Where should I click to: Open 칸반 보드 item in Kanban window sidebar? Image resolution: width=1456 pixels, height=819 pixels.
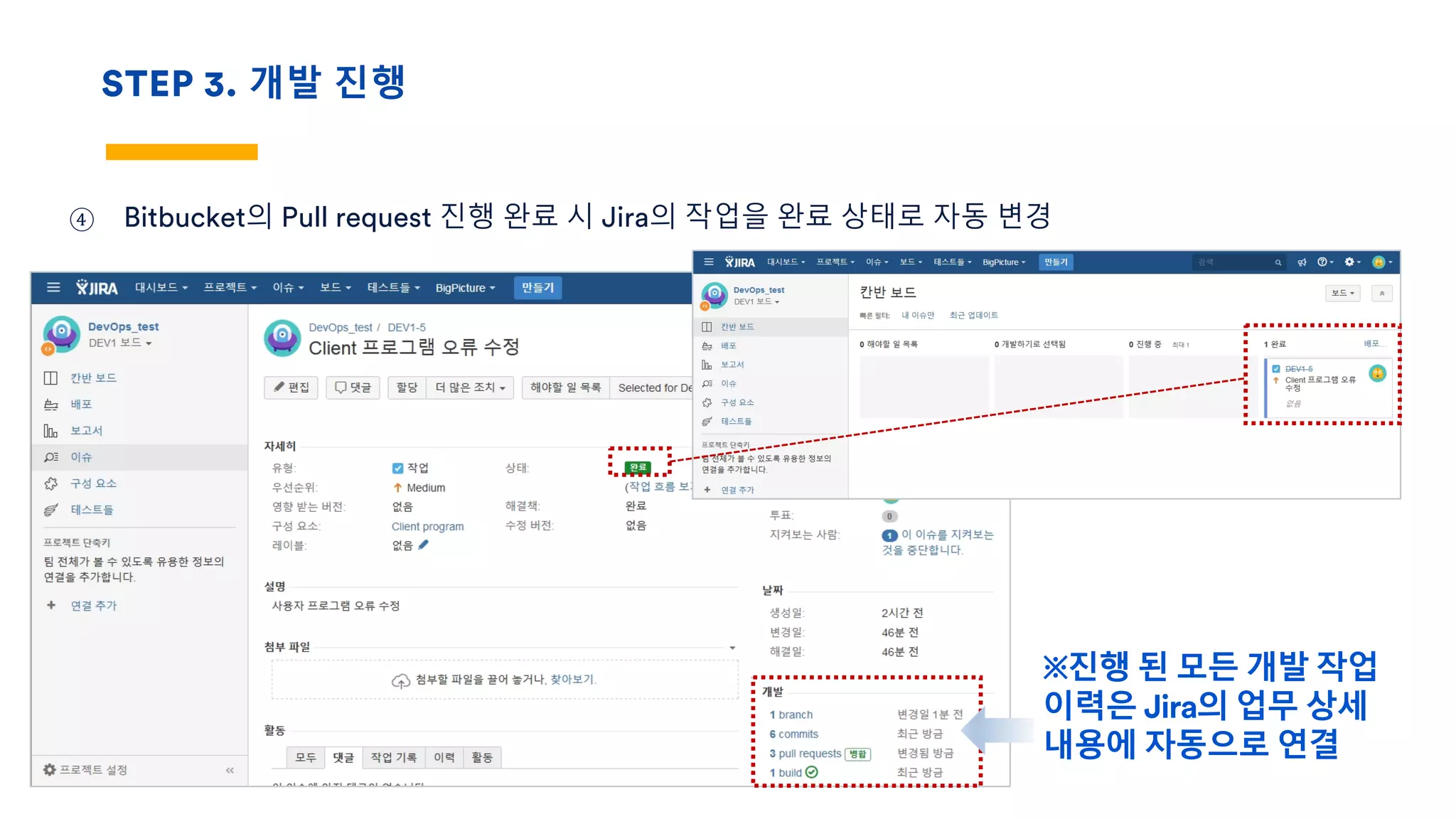pos(771,326)
